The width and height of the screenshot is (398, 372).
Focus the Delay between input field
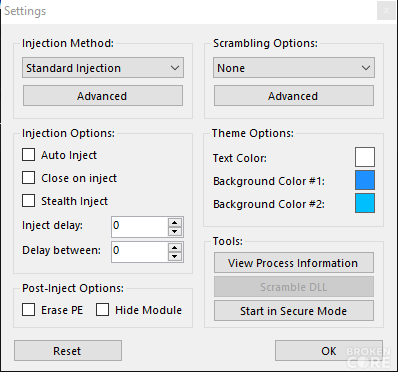140,252
